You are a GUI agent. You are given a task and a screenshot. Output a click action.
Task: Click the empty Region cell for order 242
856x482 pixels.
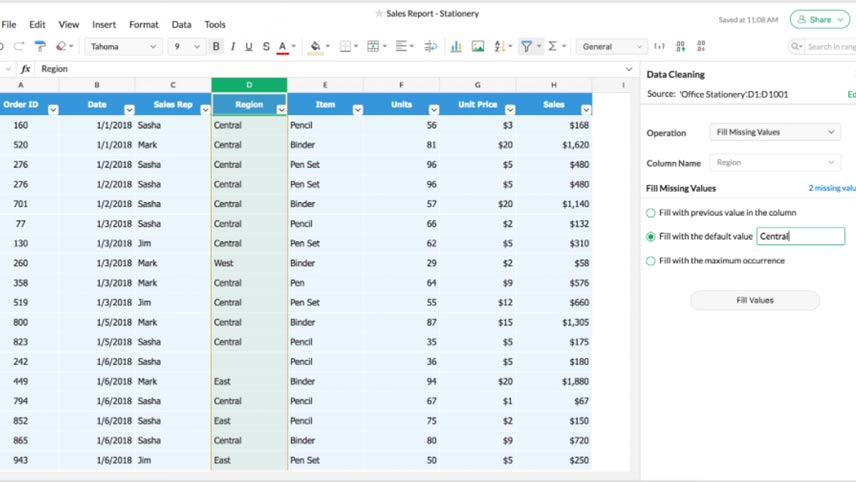(249, 362)
